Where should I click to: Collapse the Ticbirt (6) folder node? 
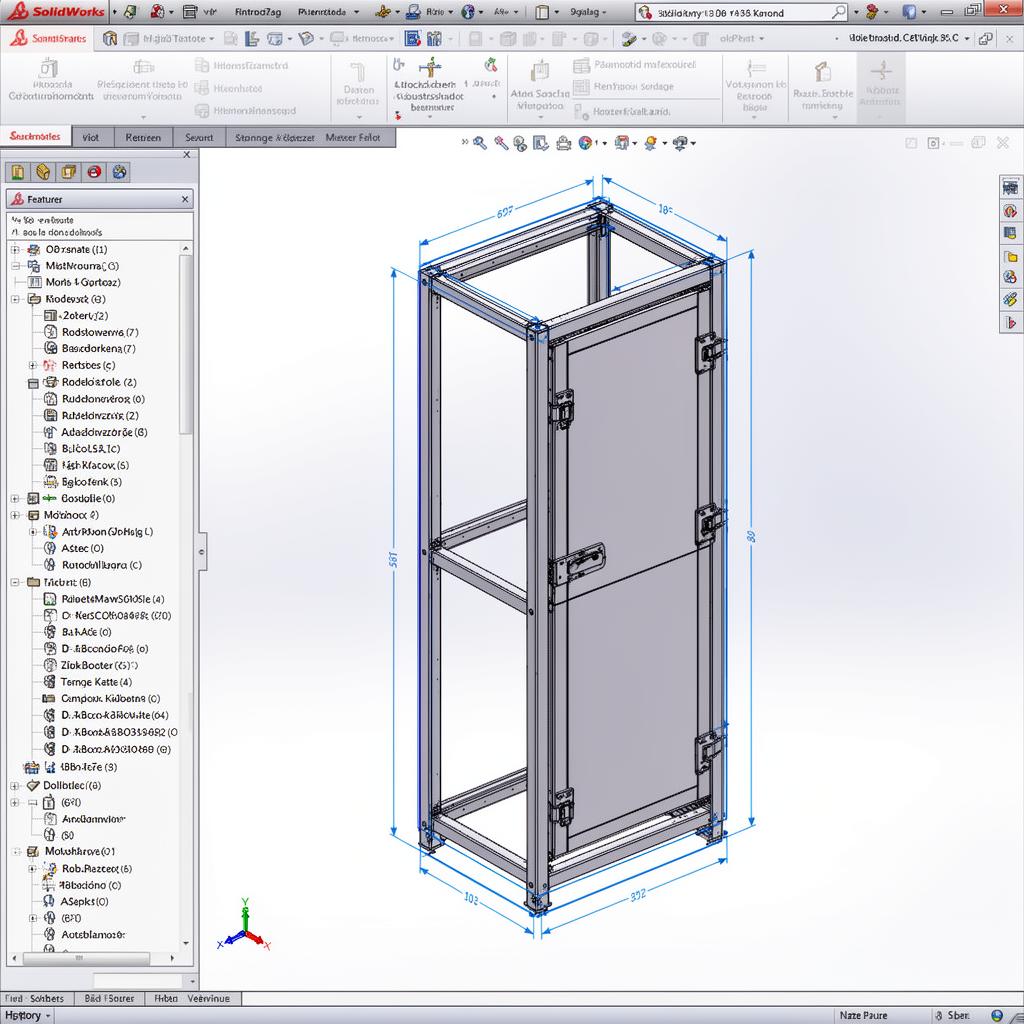(x=15, y=582)
